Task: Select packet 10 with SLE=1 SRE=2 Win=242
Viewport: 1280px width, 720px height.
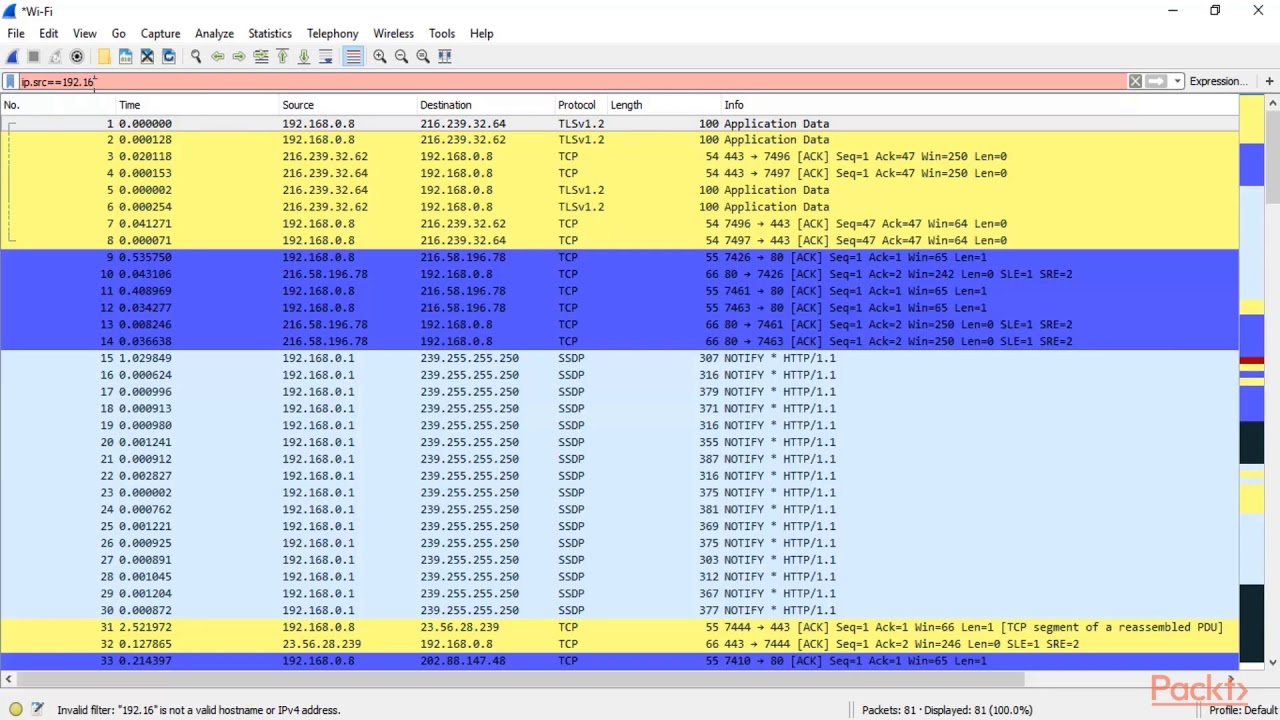Action: click(619, 274)
